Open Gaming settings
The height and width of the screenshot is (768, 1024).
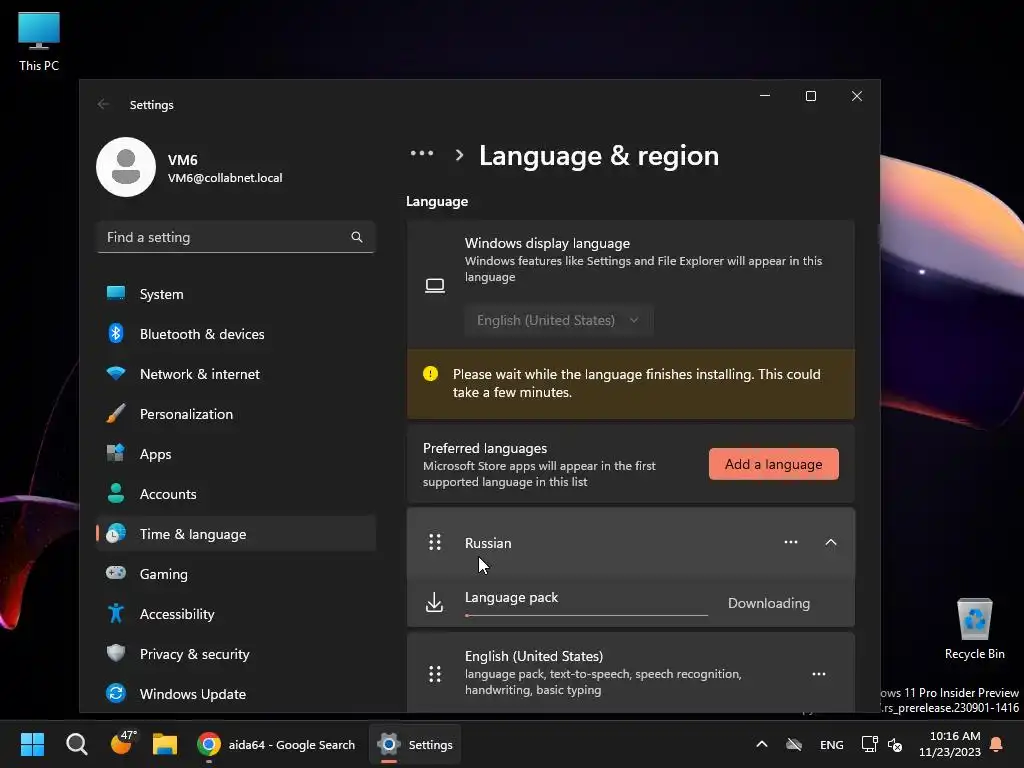point(236,574)
